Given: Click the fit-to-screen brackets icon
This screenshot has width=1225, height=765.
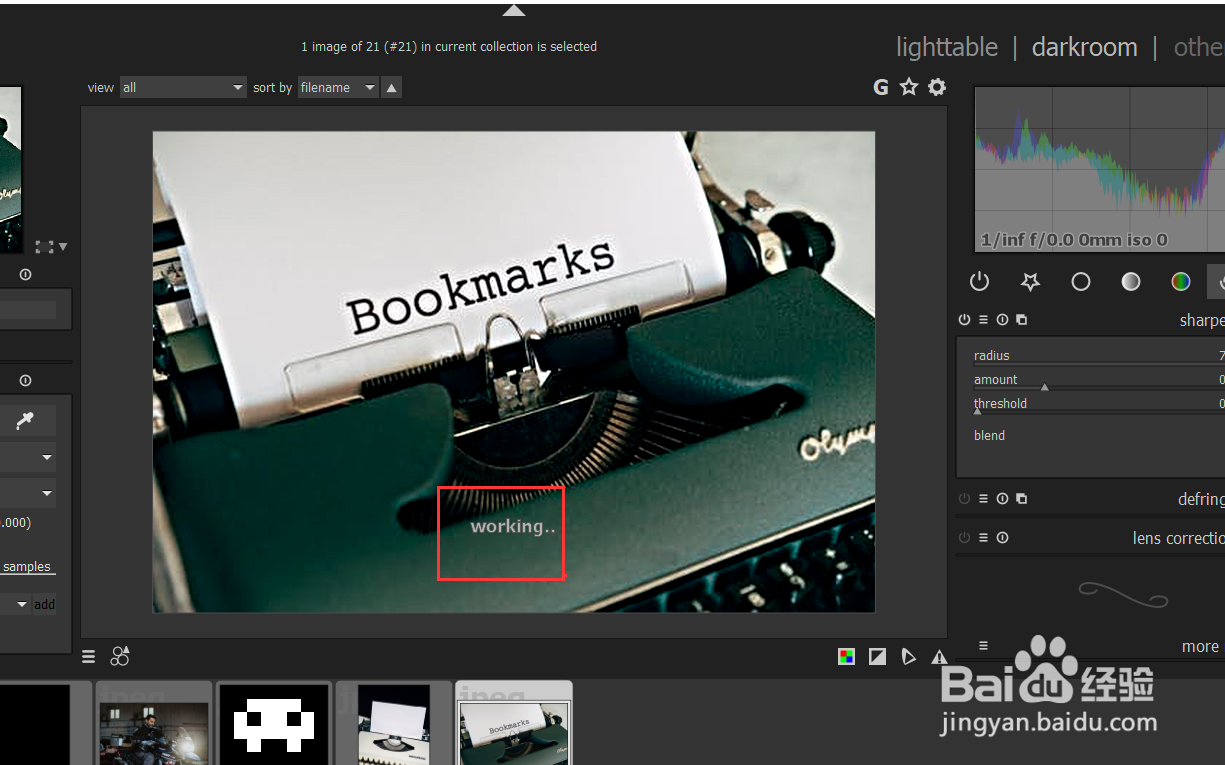Looking at the screenshot, I should (x=44, y=246).
